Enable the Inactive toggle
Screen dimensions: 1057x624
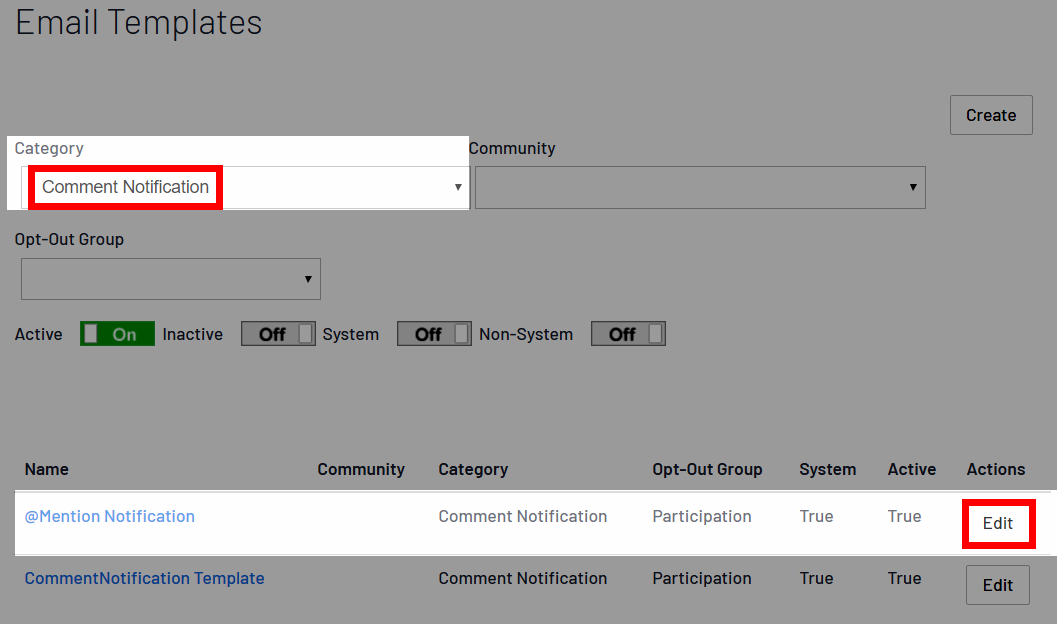tap(278, 334)
